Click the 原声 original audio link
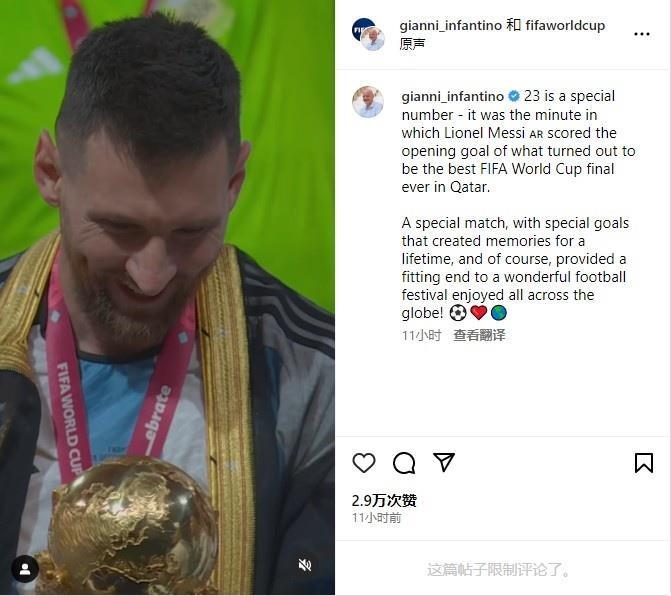Viewport: 671px width, 596px height. [x=412, y=44]
